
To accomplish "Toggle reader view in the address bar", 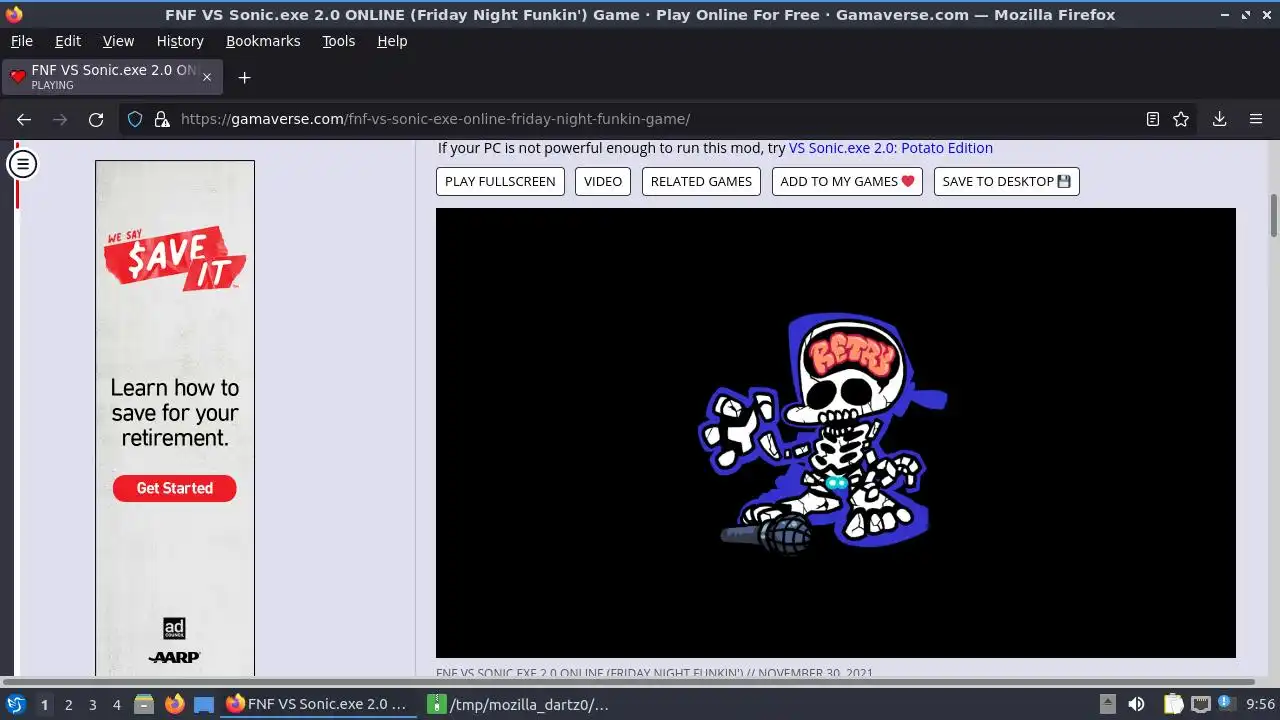I will coord(1153,119).
